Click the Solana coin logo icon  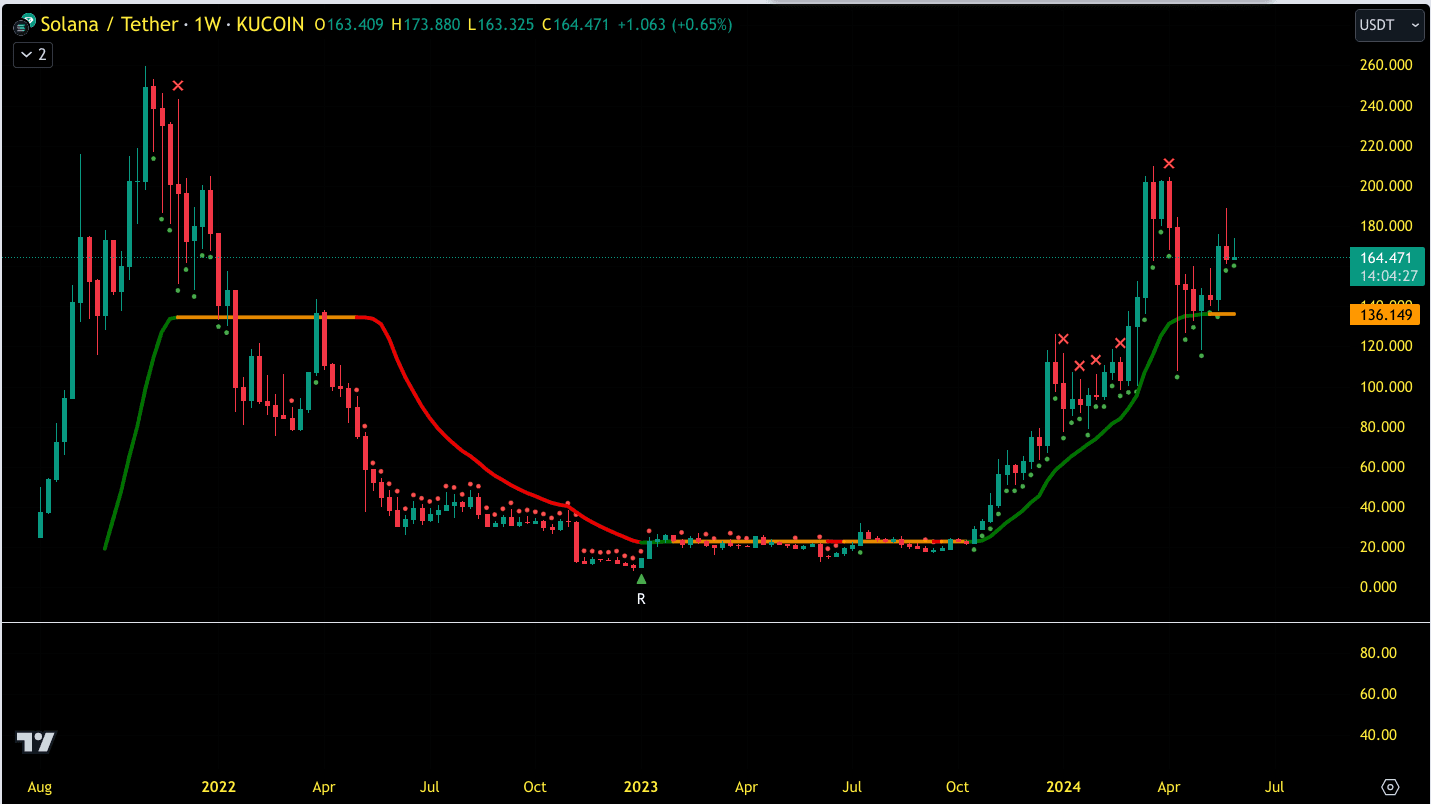click(24, 24)
